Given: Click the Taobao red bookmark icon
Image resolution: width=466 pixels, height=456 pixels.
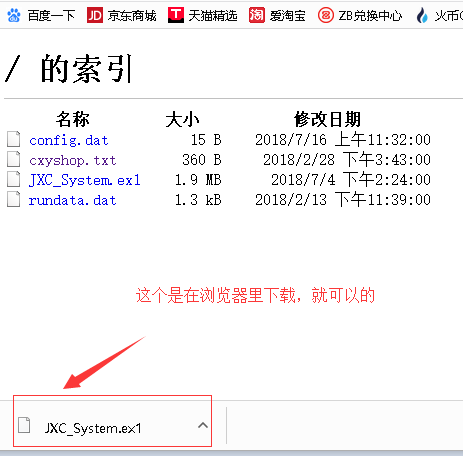Looking at the screenshot, I should tap(256, 15).
